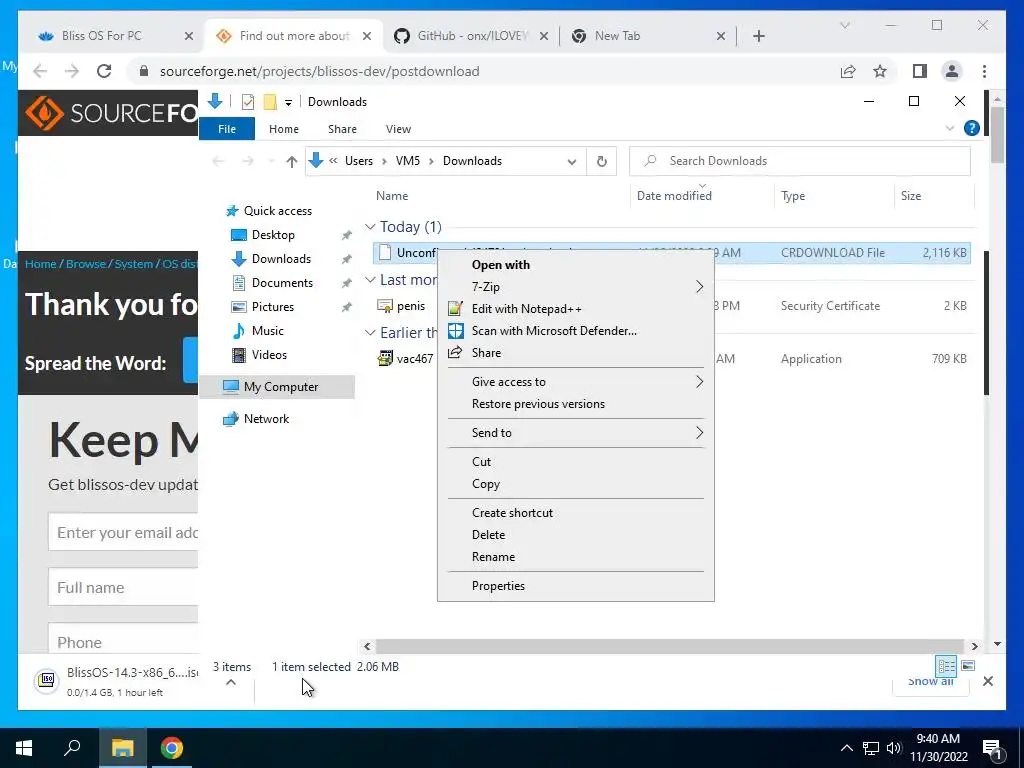Close the Chrome downloads bar

[987, 681]
